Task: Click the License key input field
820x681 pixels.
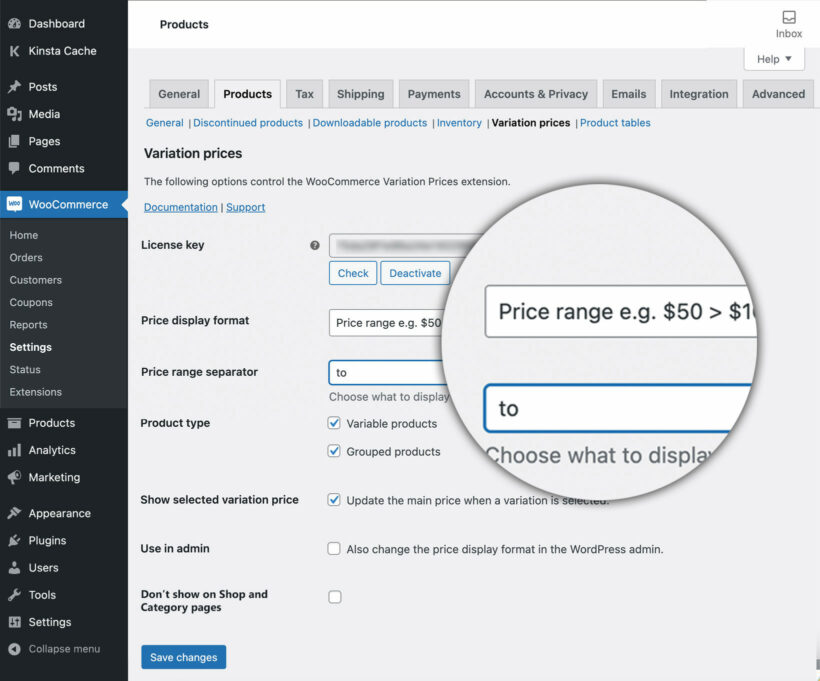Action: [x=403, y=245]
